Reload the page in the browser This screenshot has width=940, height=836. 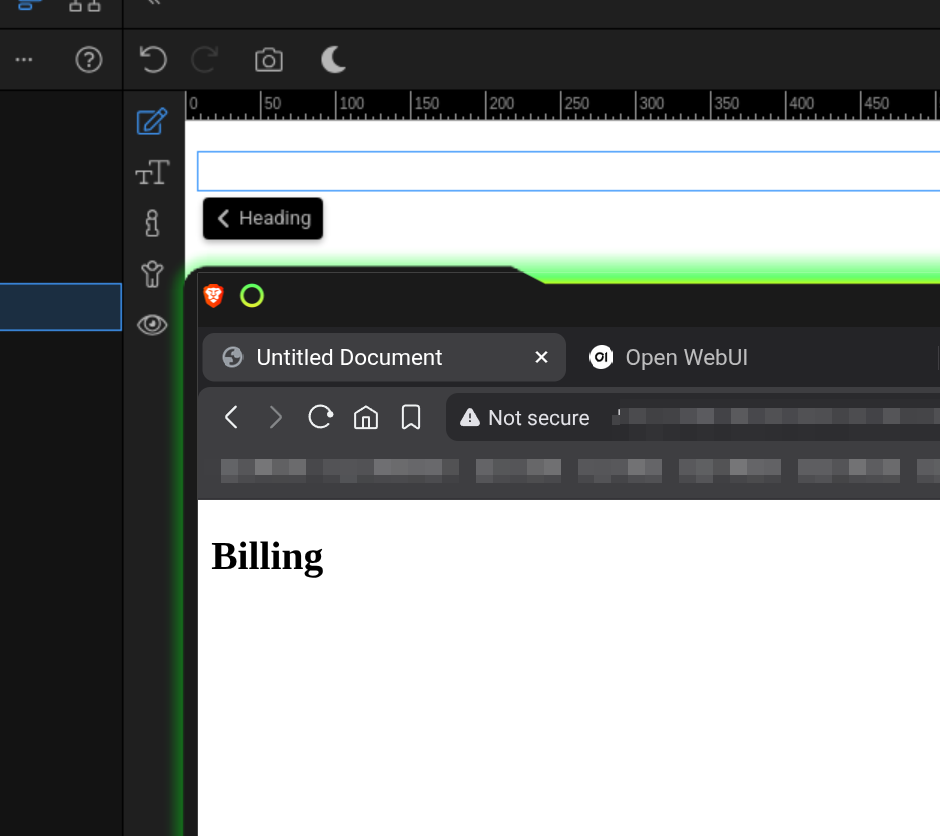[320, 417]
